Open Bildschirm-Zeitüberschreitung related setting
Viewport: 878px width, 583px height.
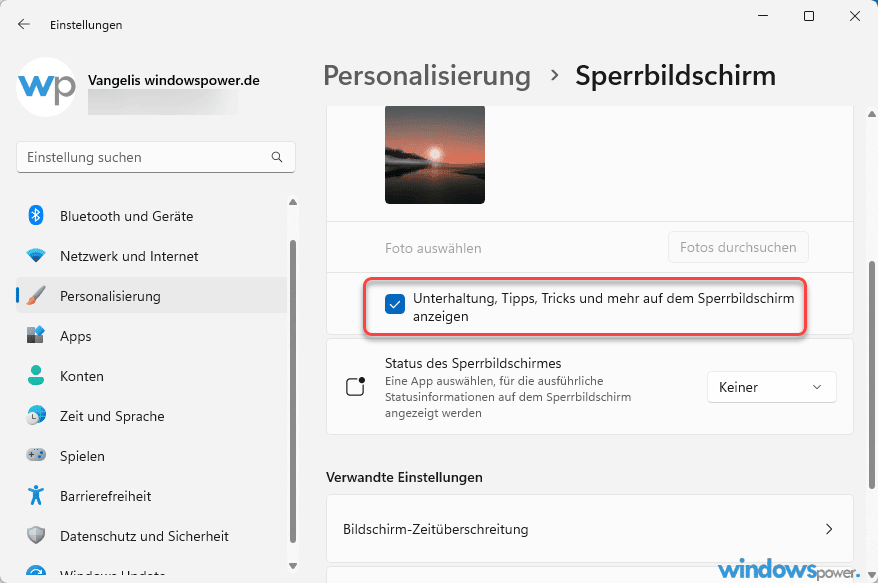click(x=590, y=529)
